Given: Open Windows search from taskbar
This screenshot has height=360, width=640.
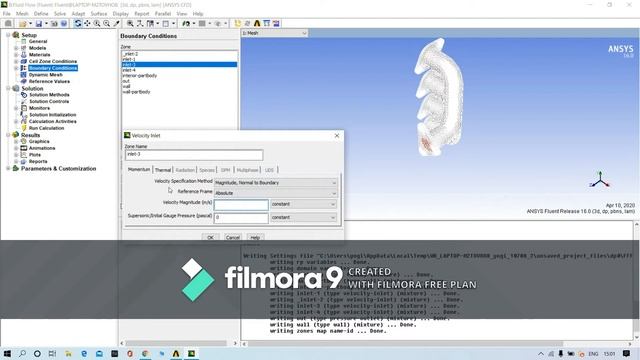Looking at the screenshot, I should [22, 353].
